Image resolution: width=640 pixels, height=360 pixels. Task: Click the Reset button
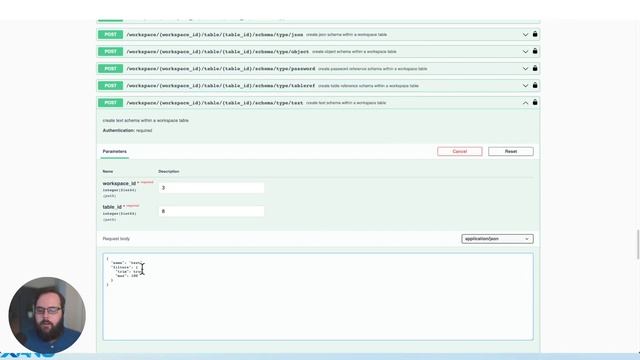click(511, 151)
